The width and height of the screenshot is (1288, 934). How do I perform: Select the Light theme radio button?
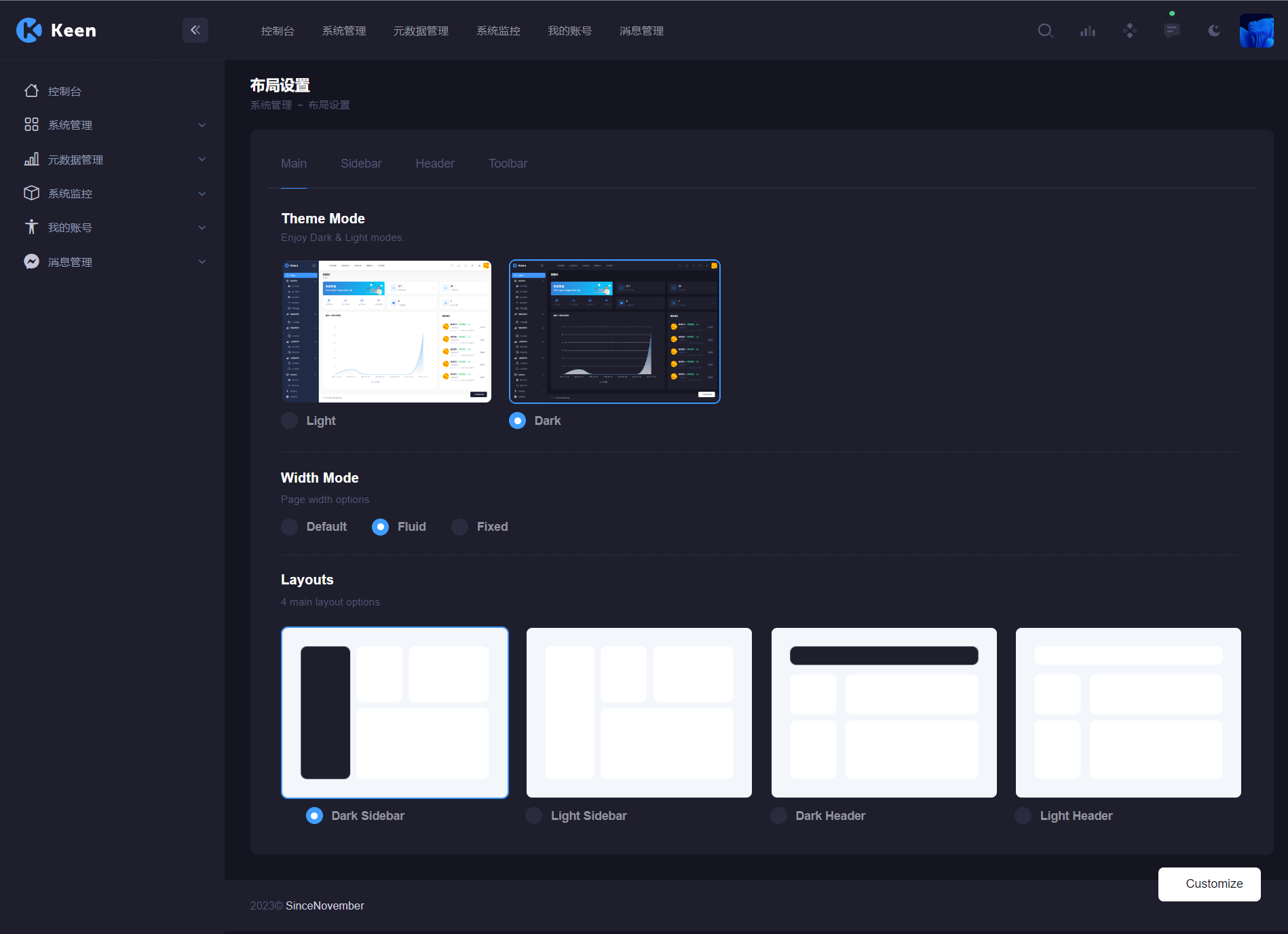(290, 421)
